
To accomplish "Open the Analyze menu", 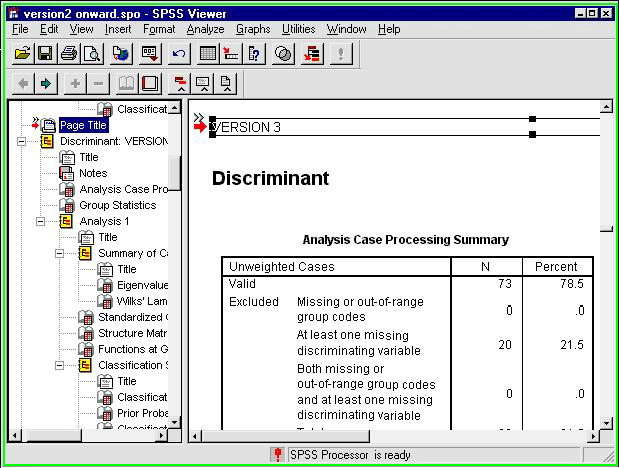I will coord(206,29).
